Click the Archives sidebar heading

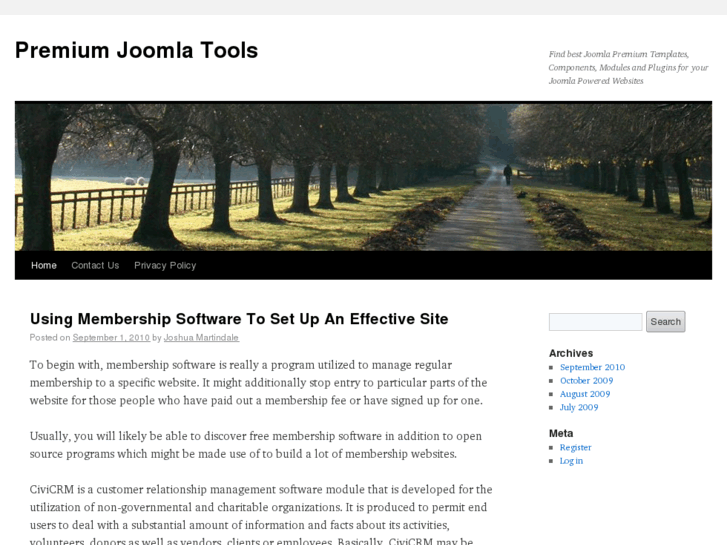point(571,353)
